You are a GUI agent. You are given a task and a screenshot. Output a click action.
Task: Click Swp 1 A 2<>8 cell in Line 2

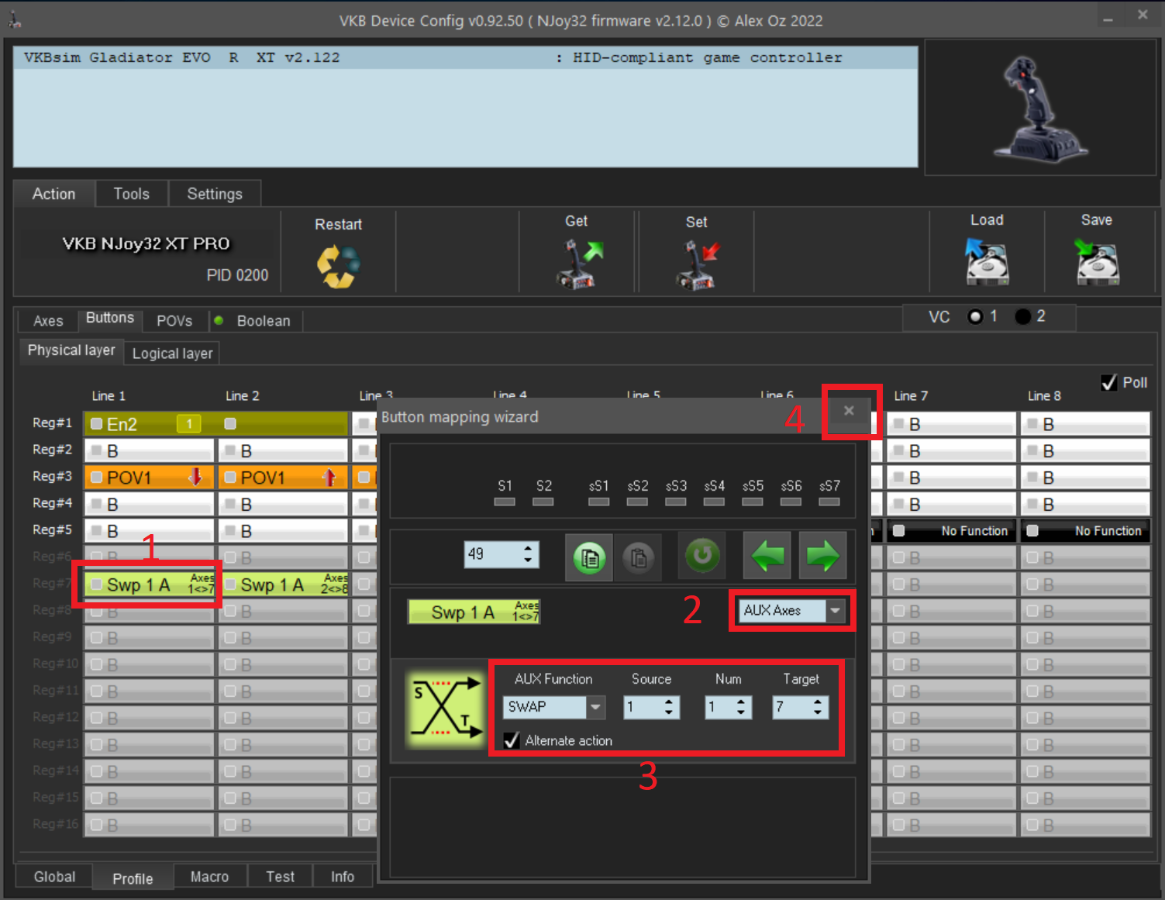pyautogui.click(x=283, y=584)
